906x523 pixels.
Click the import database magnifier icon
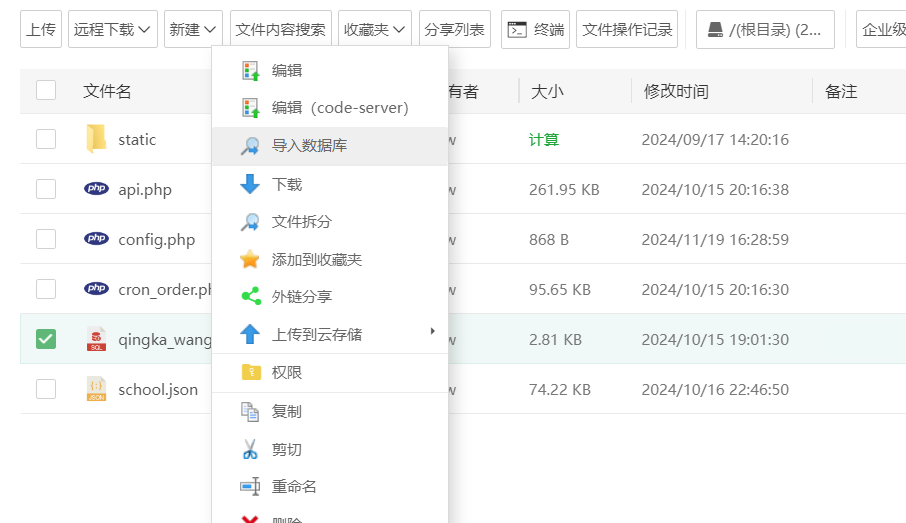250,146
